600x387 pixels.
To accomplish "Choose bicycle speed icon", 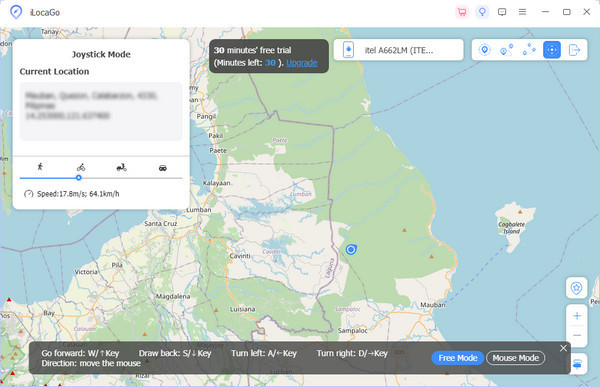I will (x=81, y=167).
